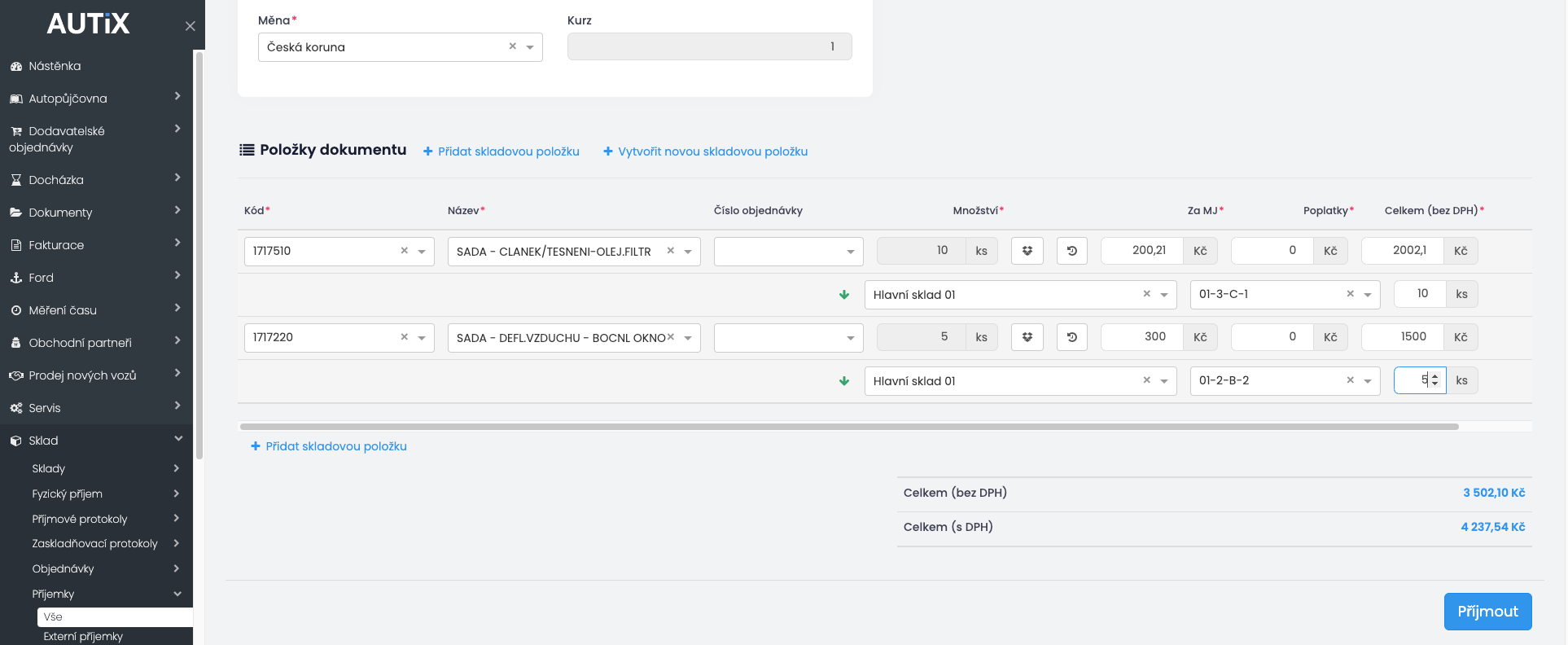Screen dimensions: 1568x645
Task: Click the Docházka hourglass icon
Action: [x=15, y=180]
